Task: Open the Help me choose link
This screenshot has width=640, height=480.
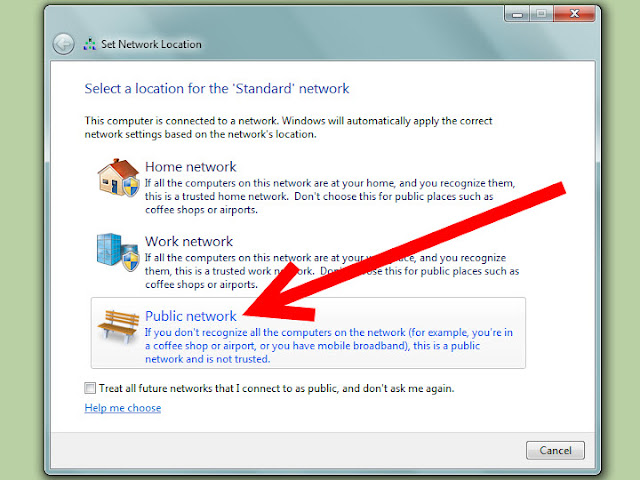Action: coord(122,408)
